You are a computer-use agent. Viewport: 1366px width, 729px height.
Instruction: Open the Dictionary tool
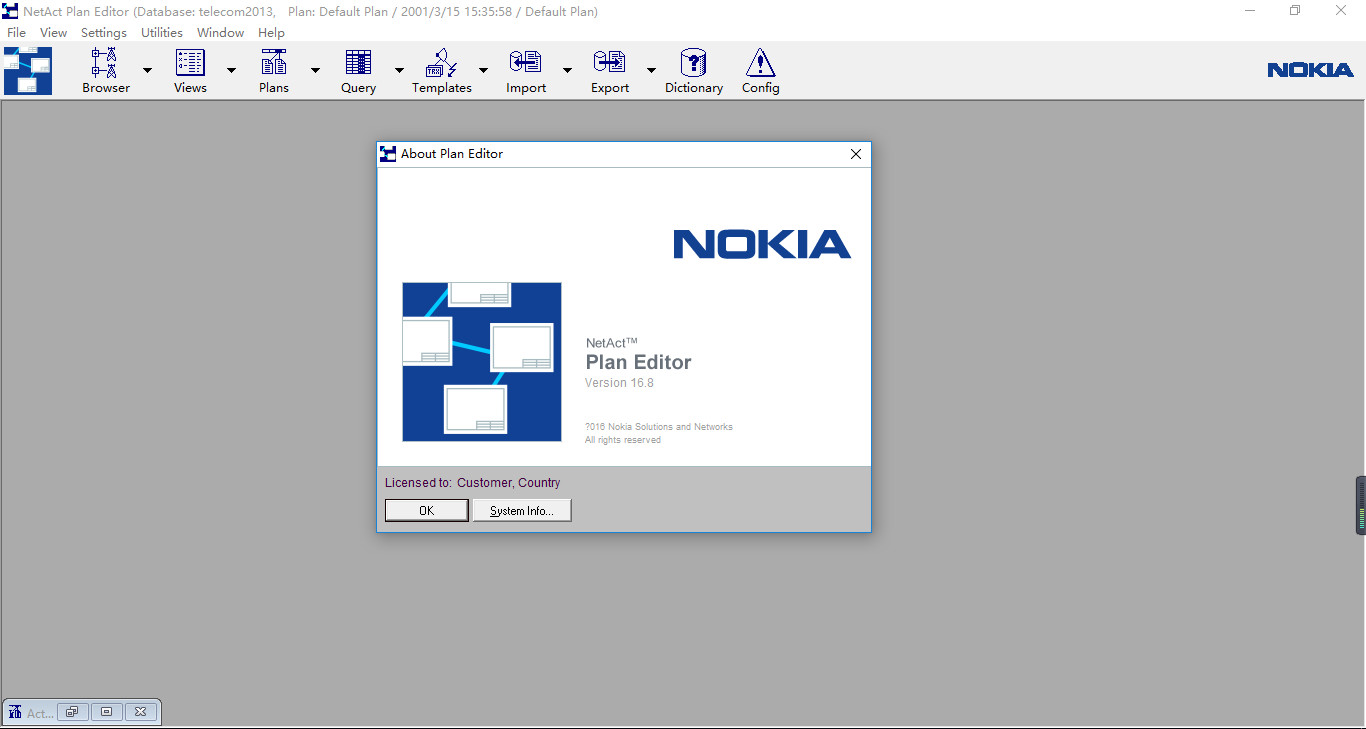click(x=693, y=68)
